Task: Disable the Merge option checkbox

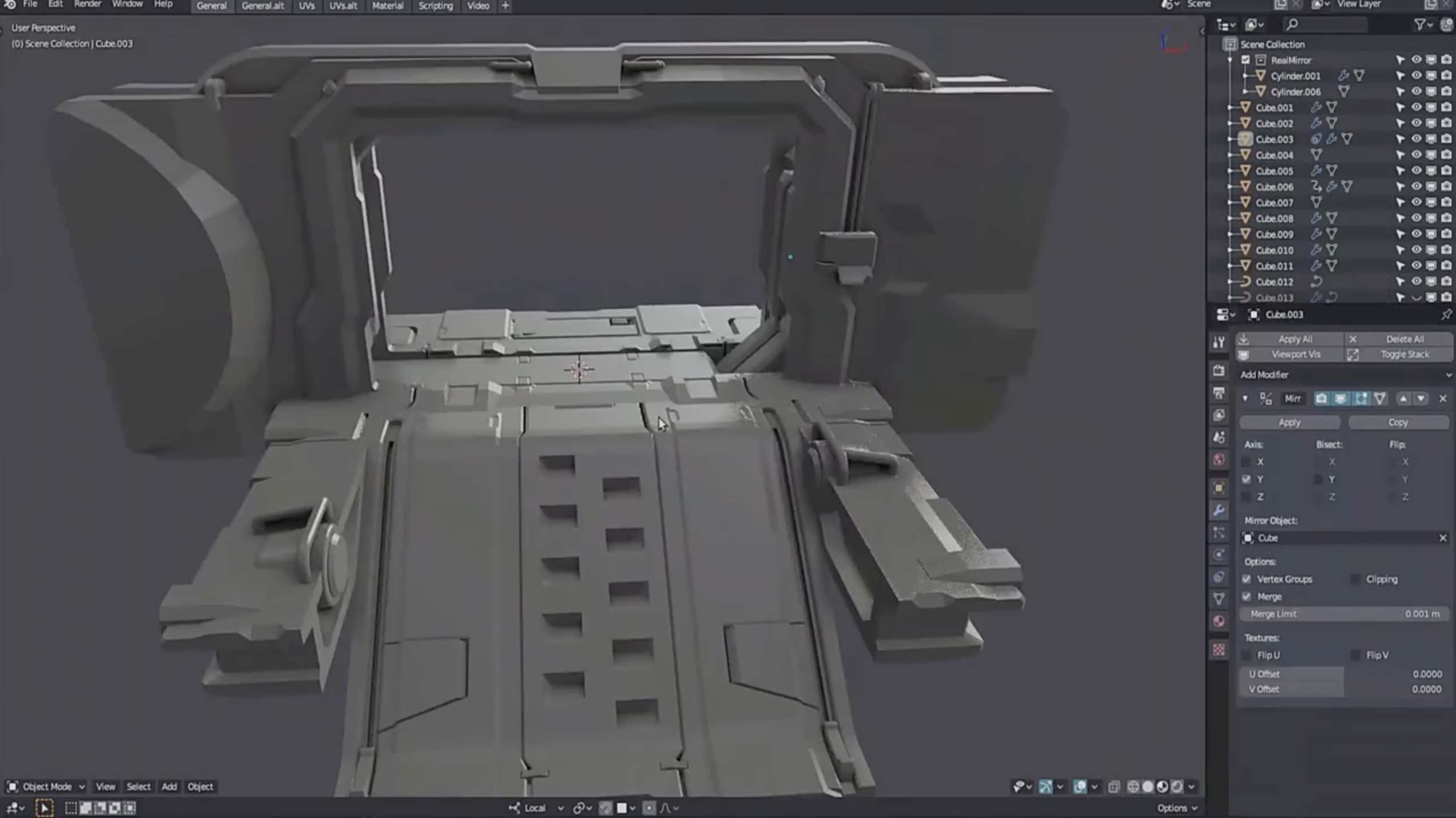Action: click(1246, 597)
